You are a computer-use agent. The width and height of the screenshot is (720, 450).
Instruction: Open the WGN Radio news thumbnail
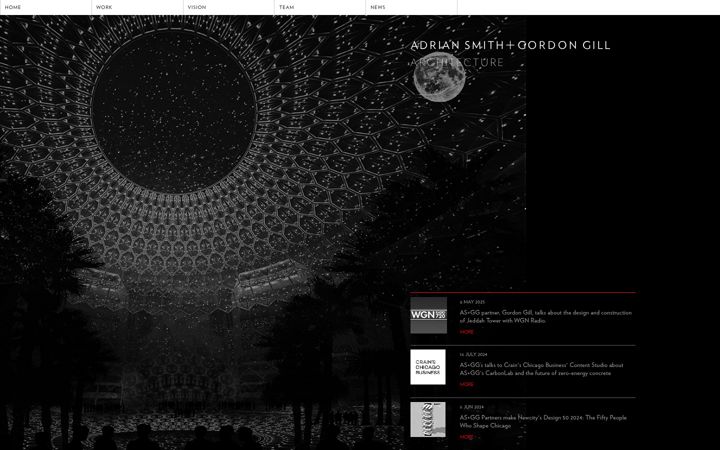click(428, 315)
